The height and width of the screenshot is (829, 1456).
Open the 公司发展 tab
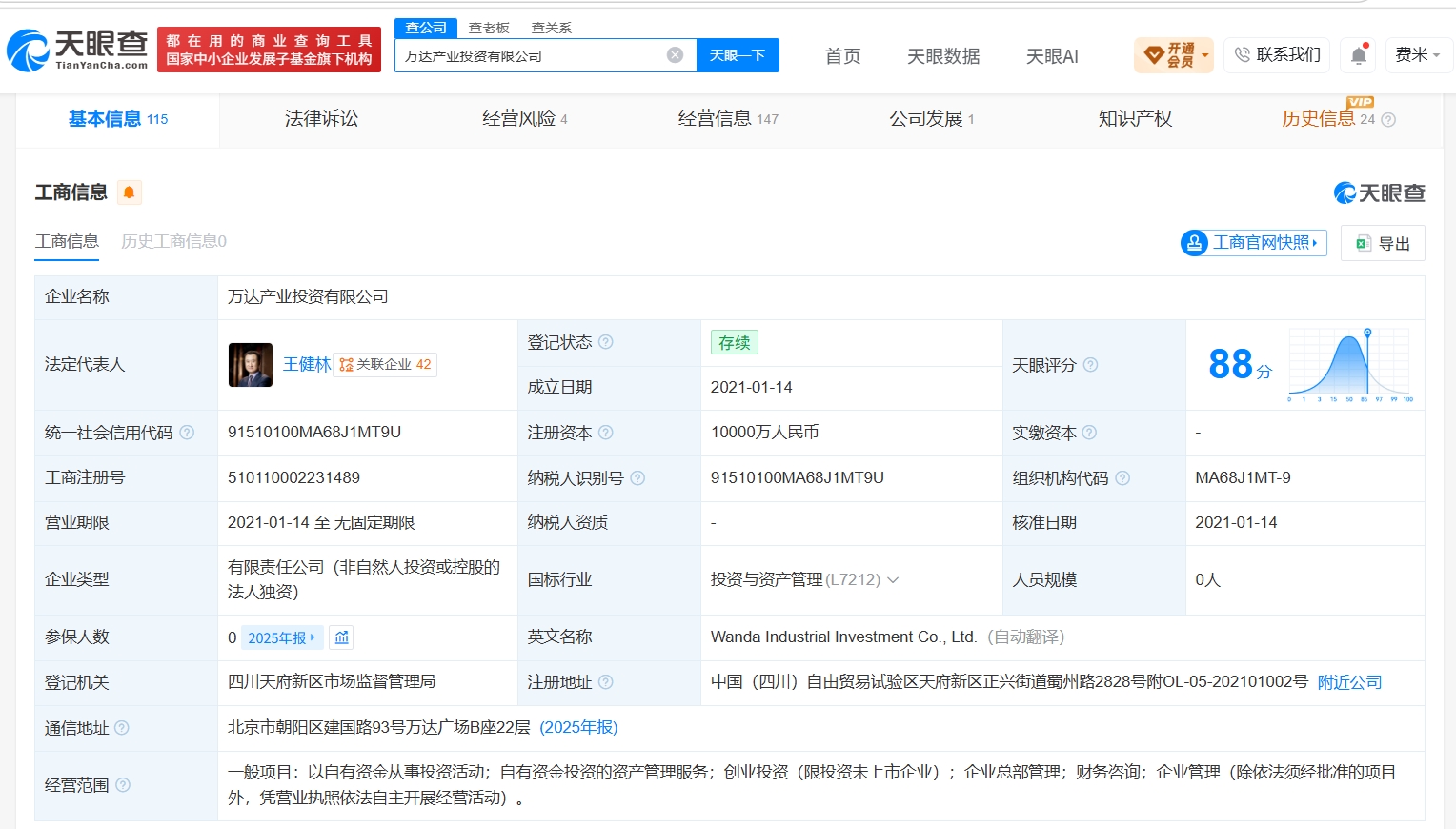(x=932, y=119)
